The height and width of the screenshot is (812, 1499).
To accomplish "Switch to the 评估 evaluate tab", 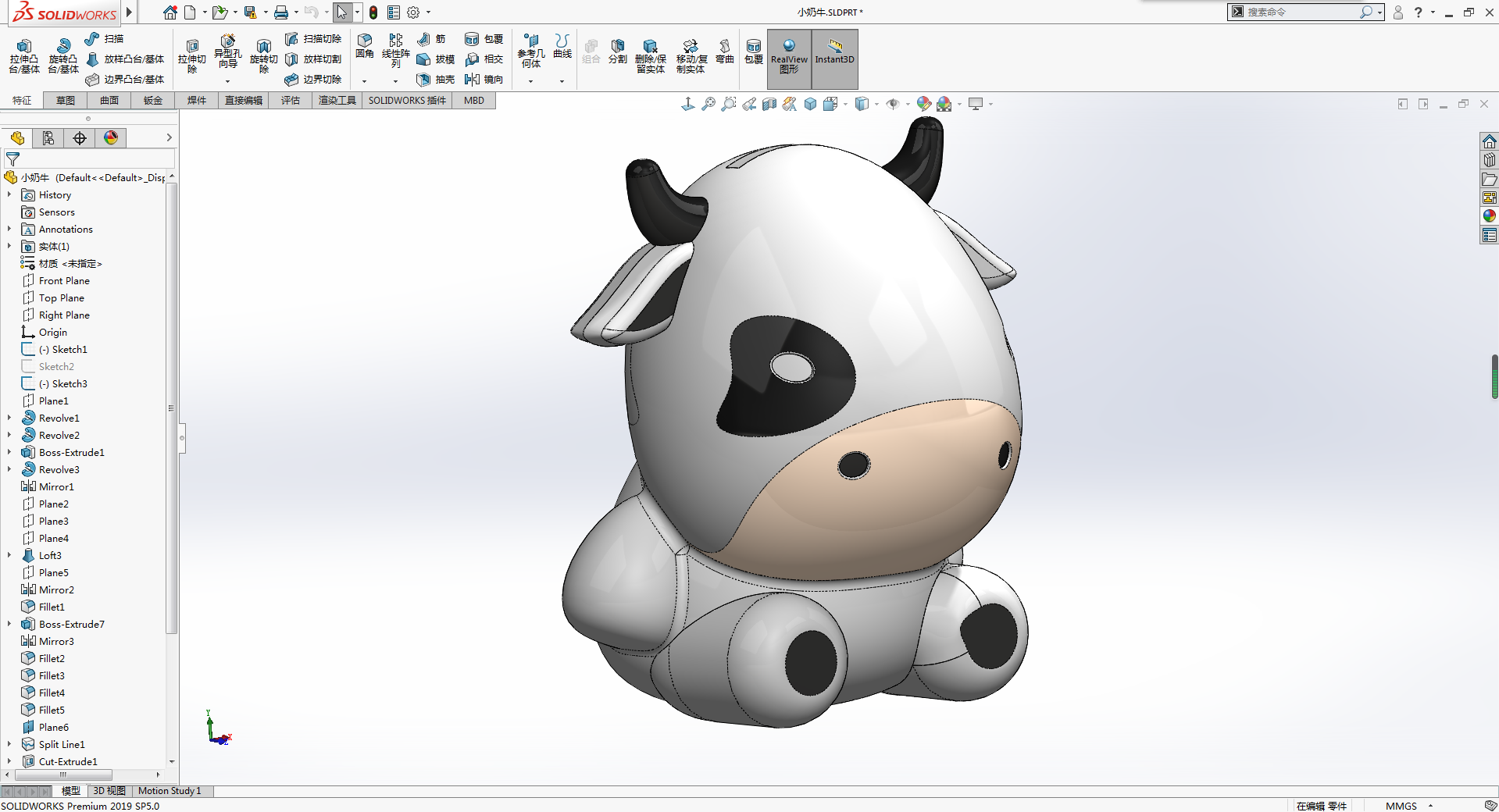I will [x=291, y=101].
